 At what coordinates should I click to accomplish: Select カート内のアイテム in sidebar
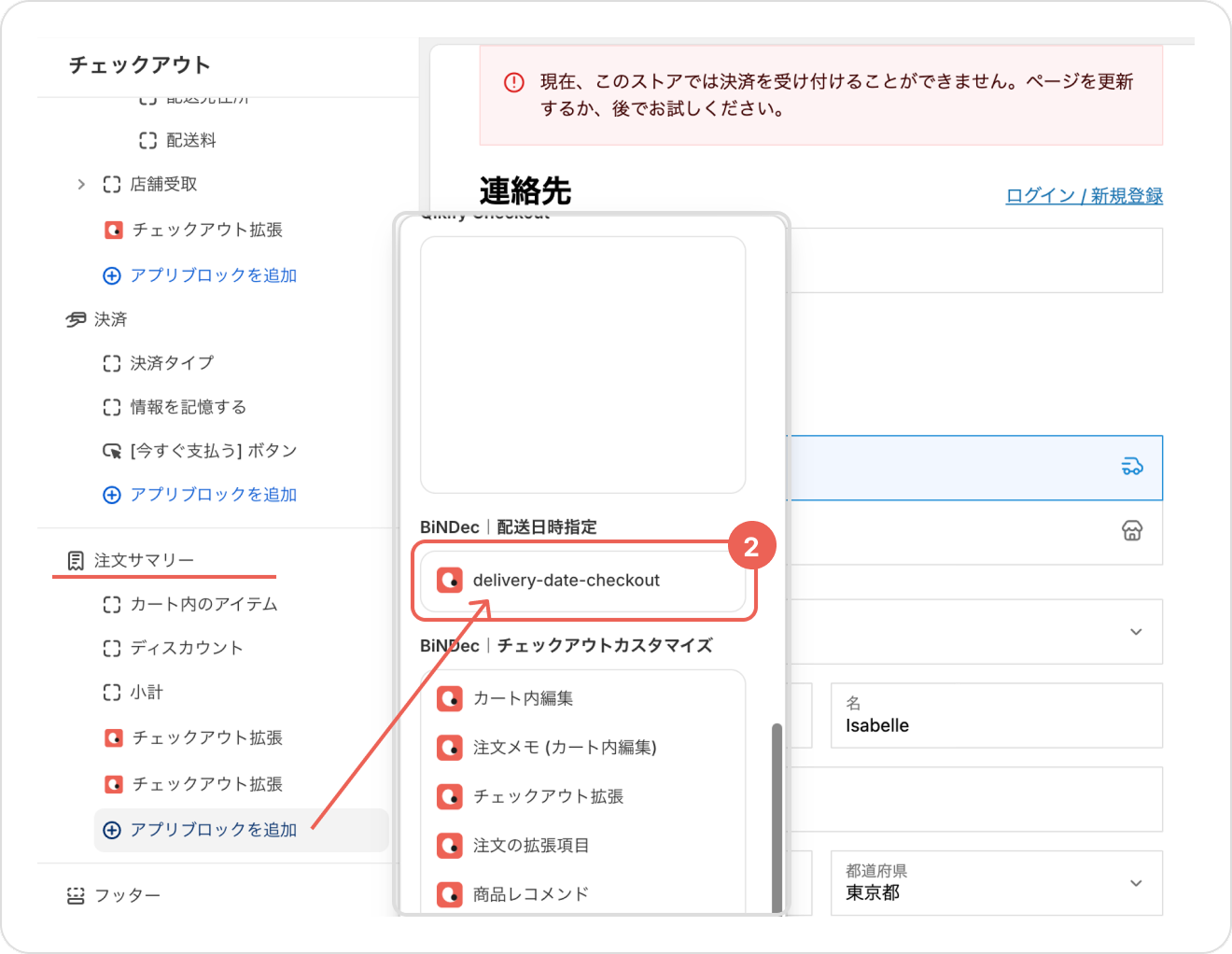[x=203, y=604]
